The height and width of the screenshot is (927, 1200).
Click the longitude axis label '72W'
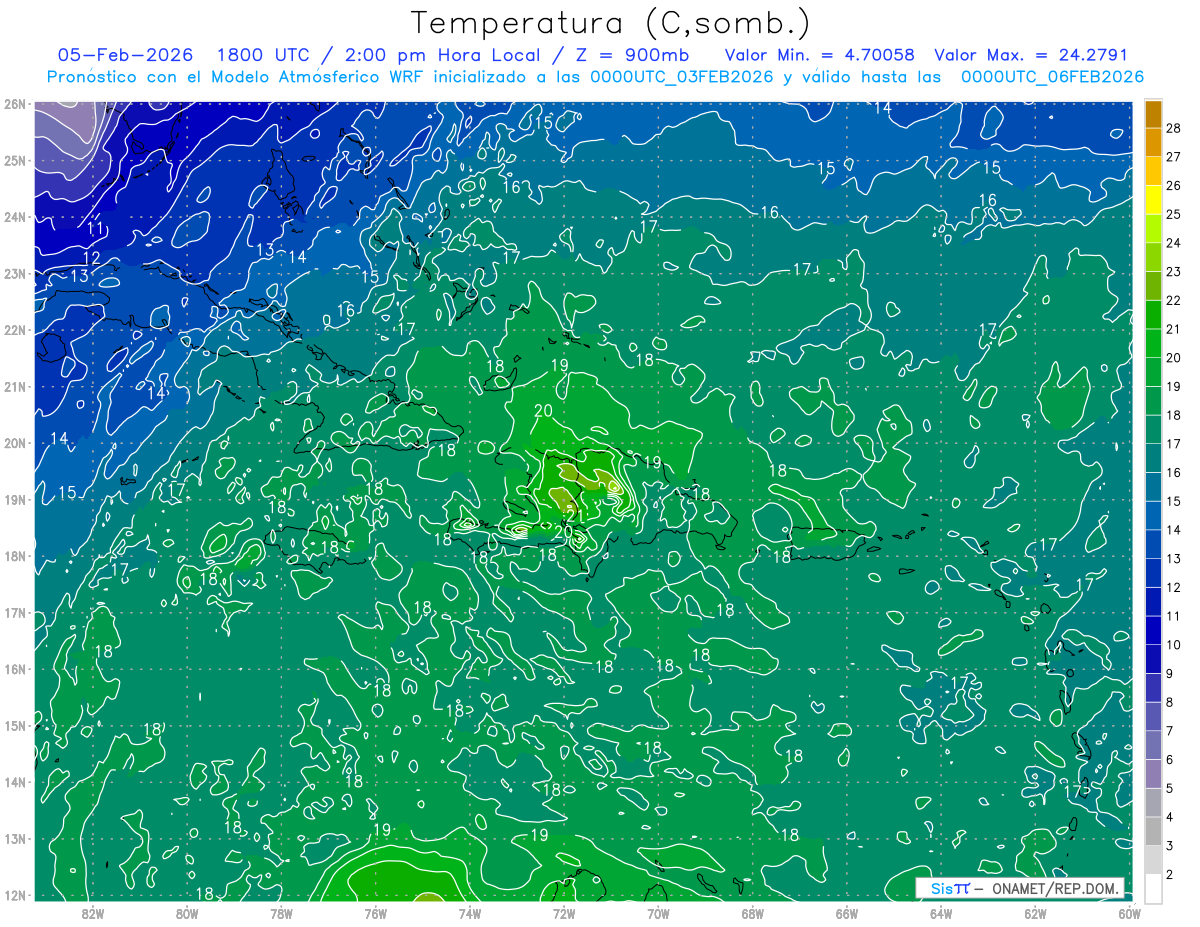564,913
